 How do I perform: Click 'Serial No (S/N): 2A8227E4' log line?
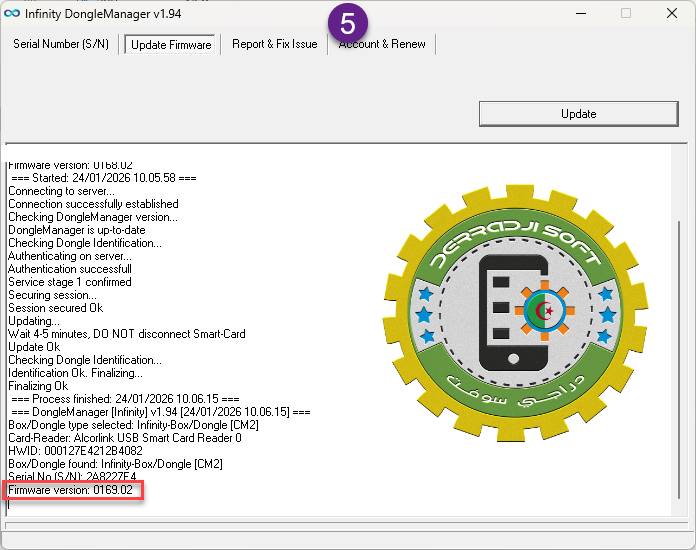tap(72, 477)
